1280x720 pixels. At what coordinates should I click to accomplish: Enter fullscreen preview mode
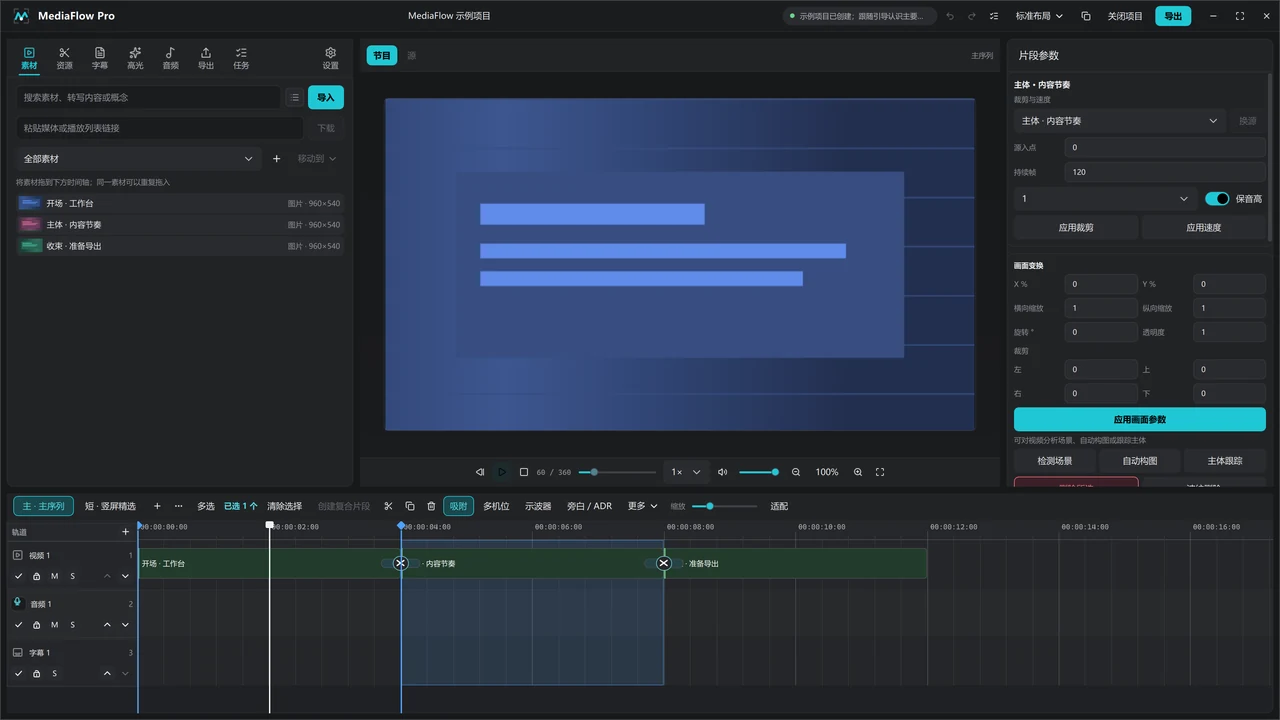(880, 472)
